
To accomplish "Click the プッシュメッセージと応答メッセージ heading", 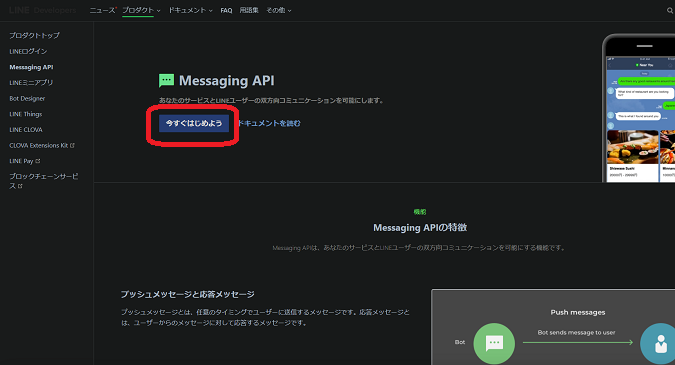I will click(x=187, y=294).
